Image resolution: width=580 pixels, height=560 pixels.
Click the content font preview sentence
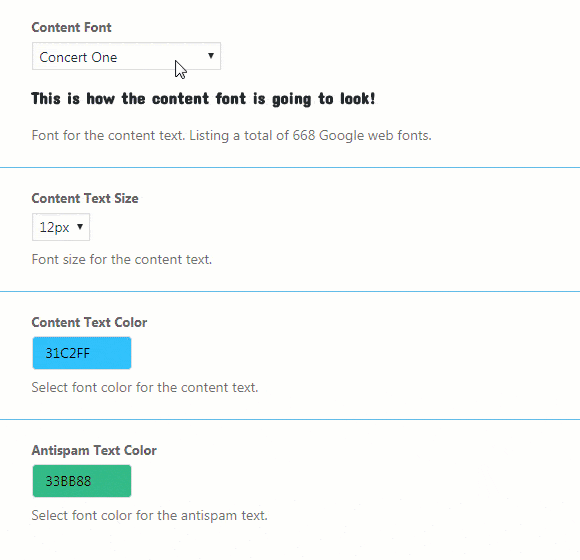click(203, 99)
